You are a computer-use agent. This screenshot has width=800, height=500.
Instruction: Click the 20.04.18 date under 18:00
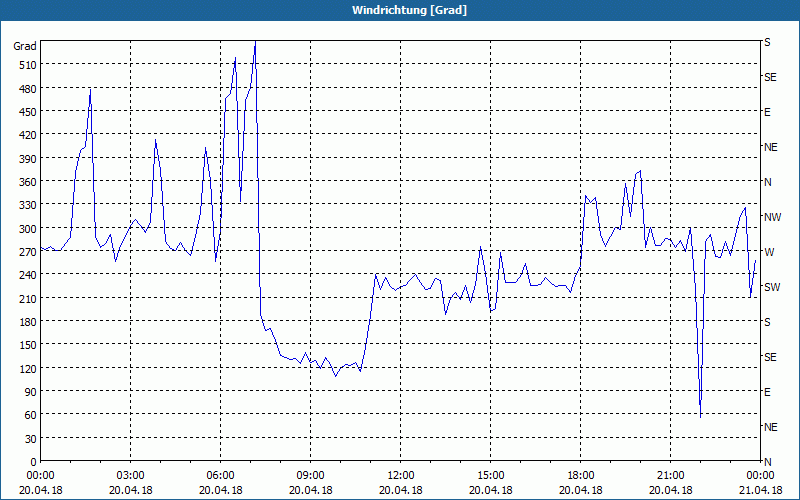[581, 490]
